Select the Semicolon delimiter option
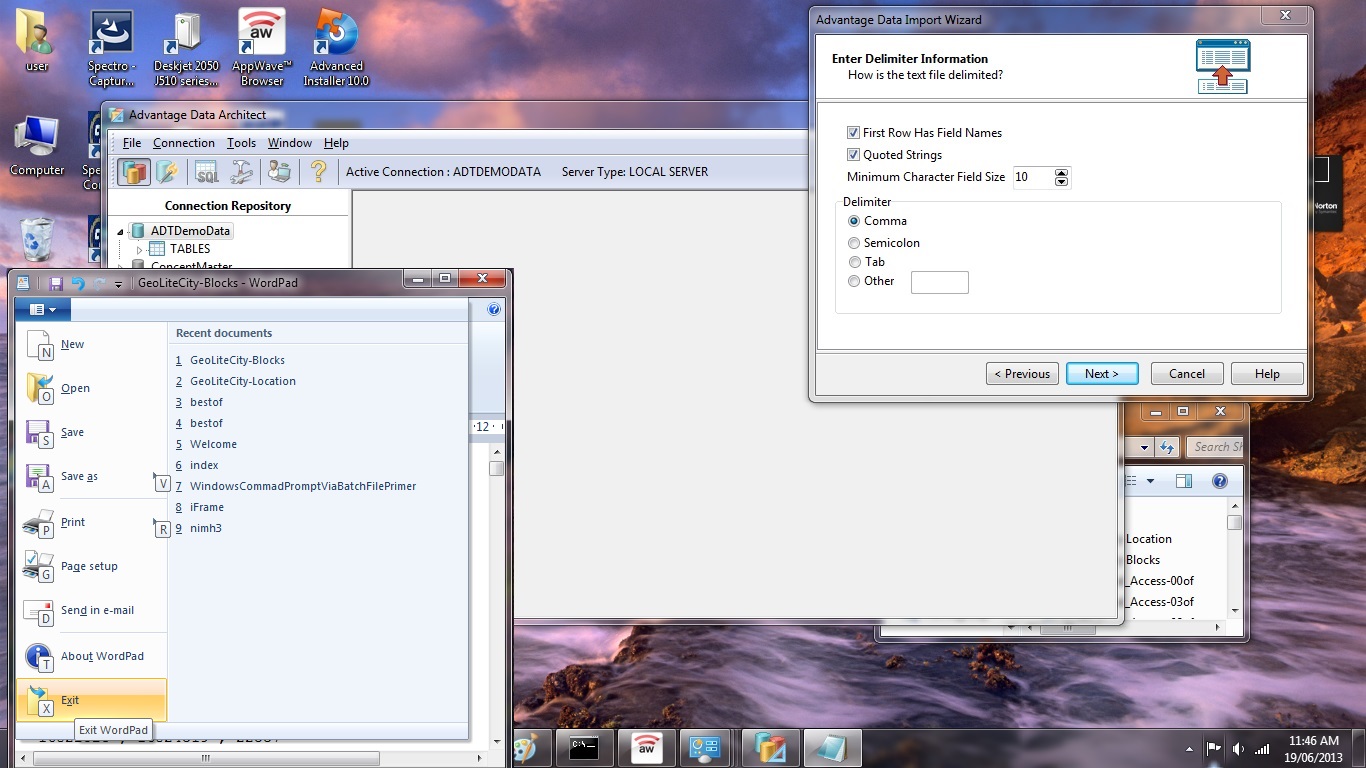Screen dimensions: 1366x768 click(854, 243)
